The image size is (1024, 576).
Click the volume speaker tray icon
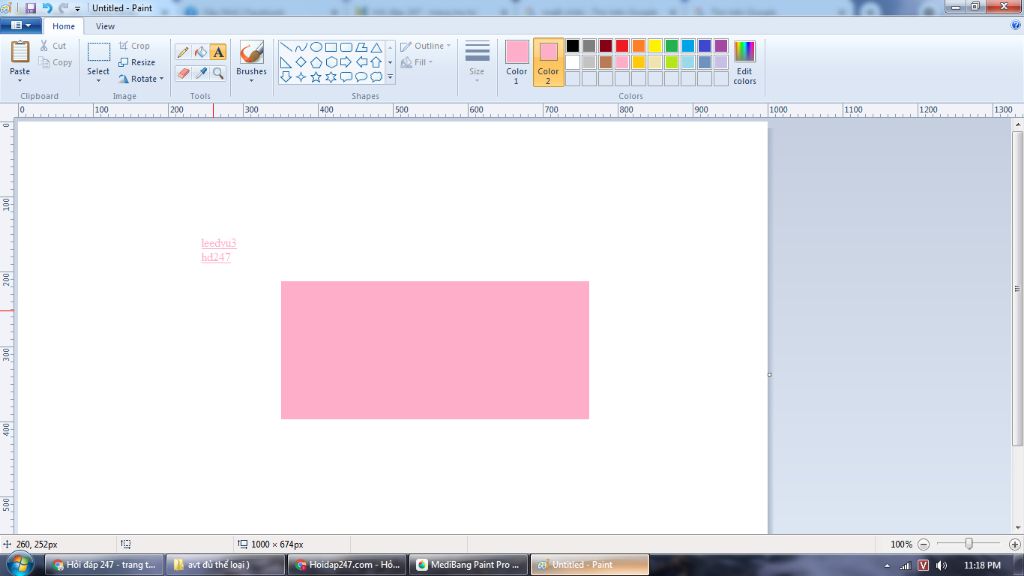coord(941,565)
